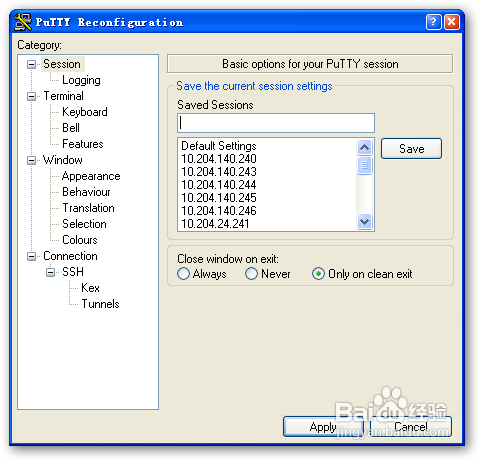Click the session list scroll up arrow
Image resolution: width=479 pixels, height=460 pixels.
pos(365,147)
